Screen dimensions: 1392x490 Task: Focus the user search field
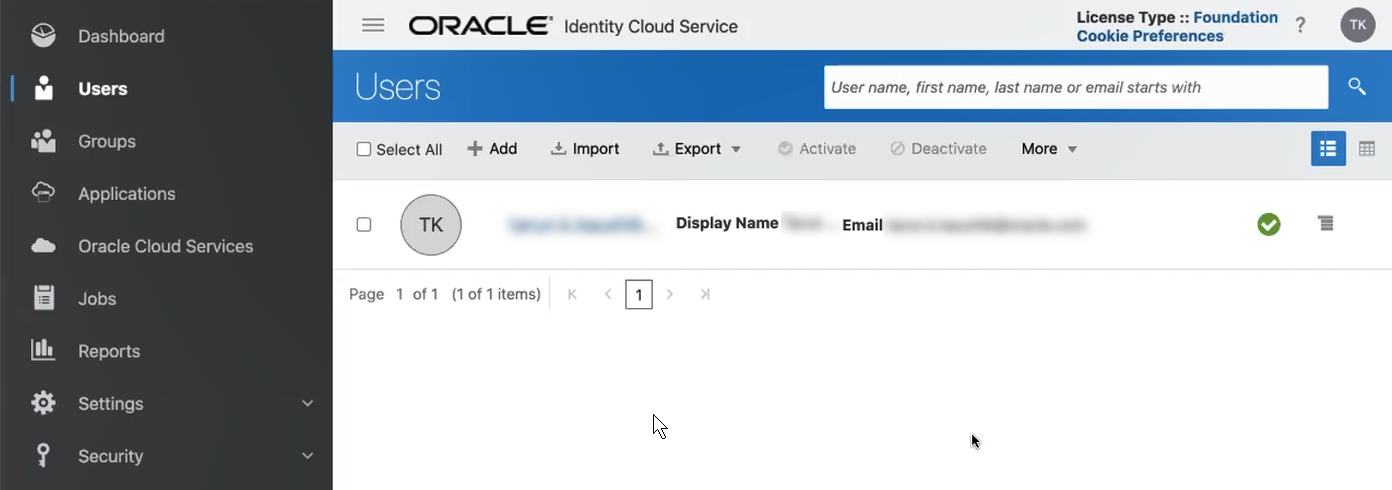pos(1076,87)
